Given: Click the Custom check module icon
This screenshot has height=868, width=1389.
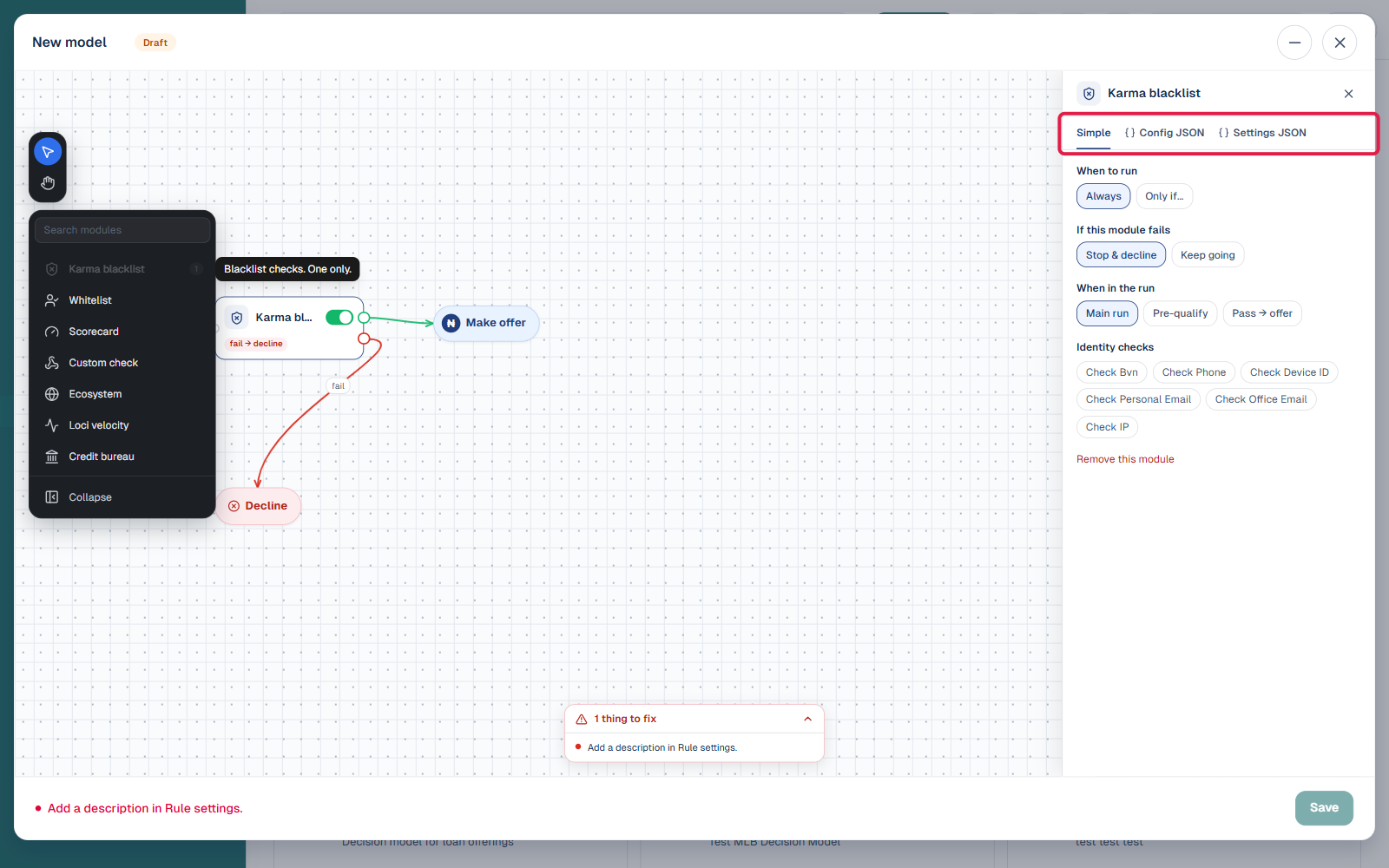Looking at the screenshot, I should 52,363.
